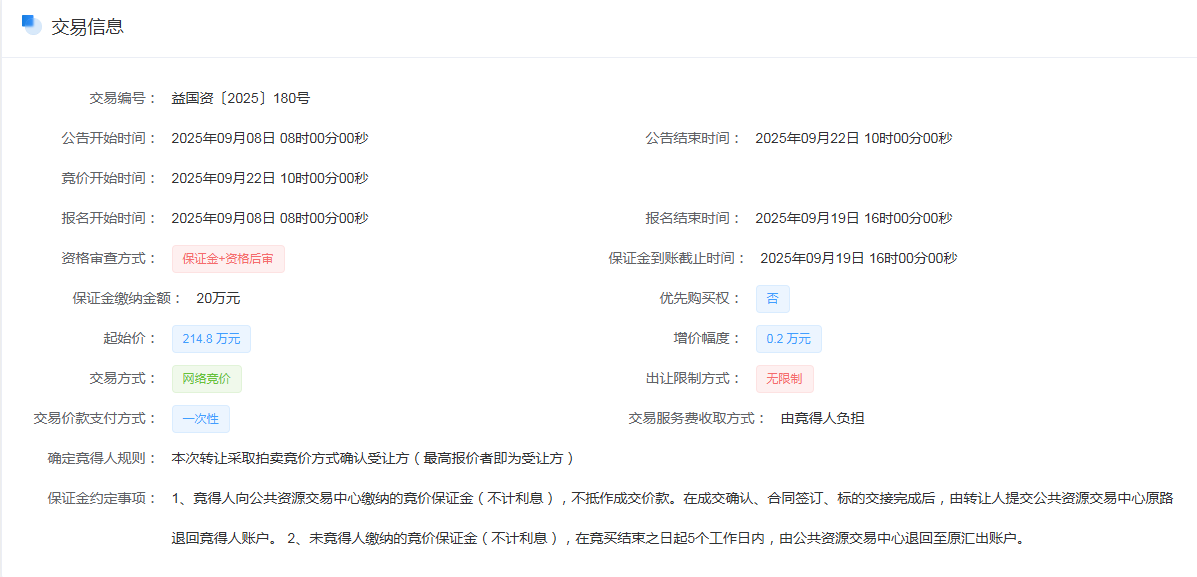
Task: Click the 保证金约定事项 first line of text
Action: point(672,498)
